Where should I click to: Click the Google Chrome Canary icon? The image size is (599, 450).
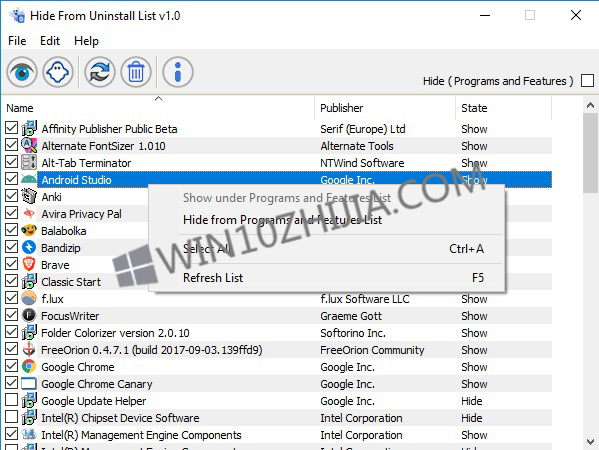[x=29, y=384]
